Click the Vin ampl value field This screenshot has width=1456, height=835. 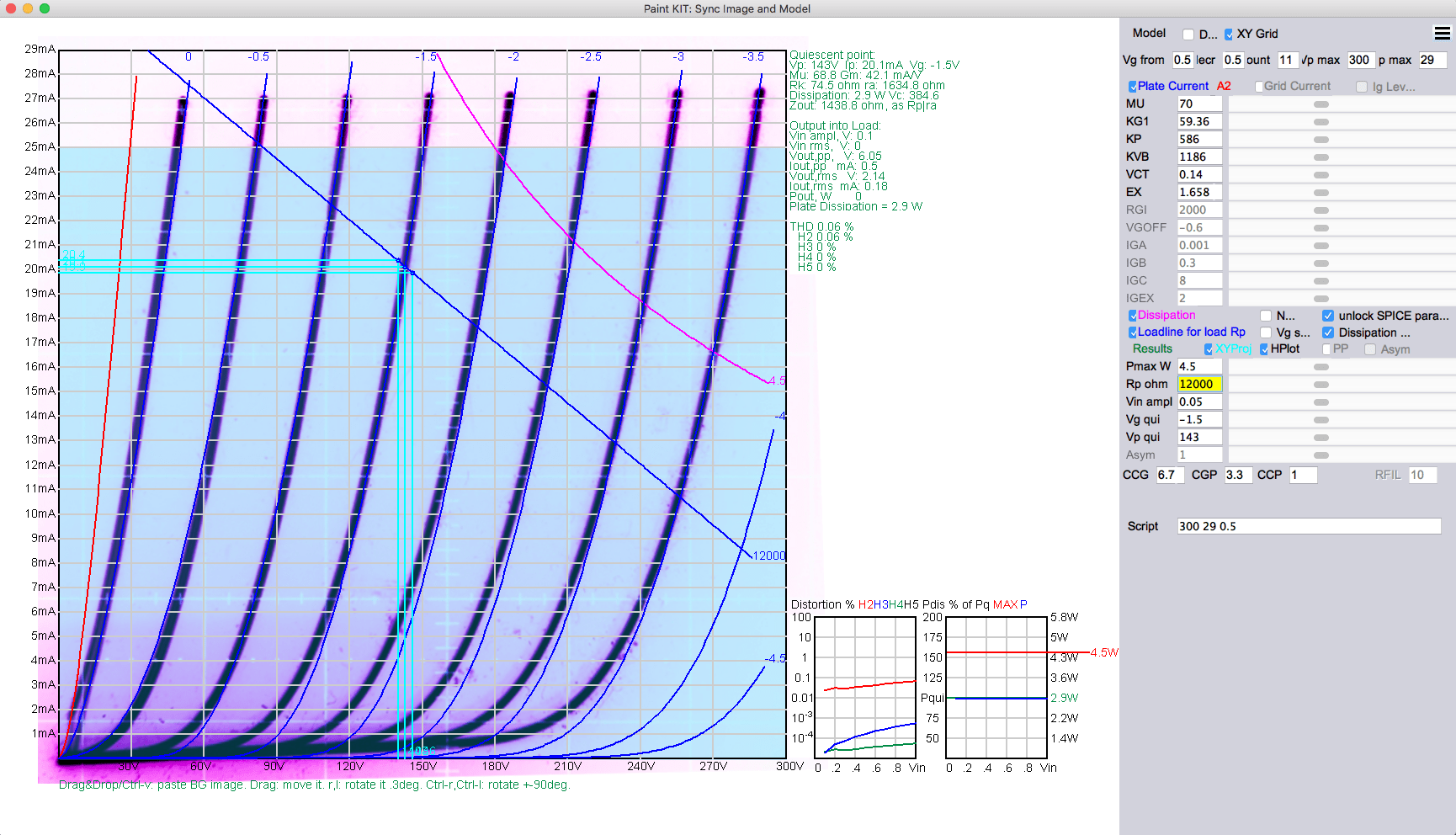click(1199, 402)
